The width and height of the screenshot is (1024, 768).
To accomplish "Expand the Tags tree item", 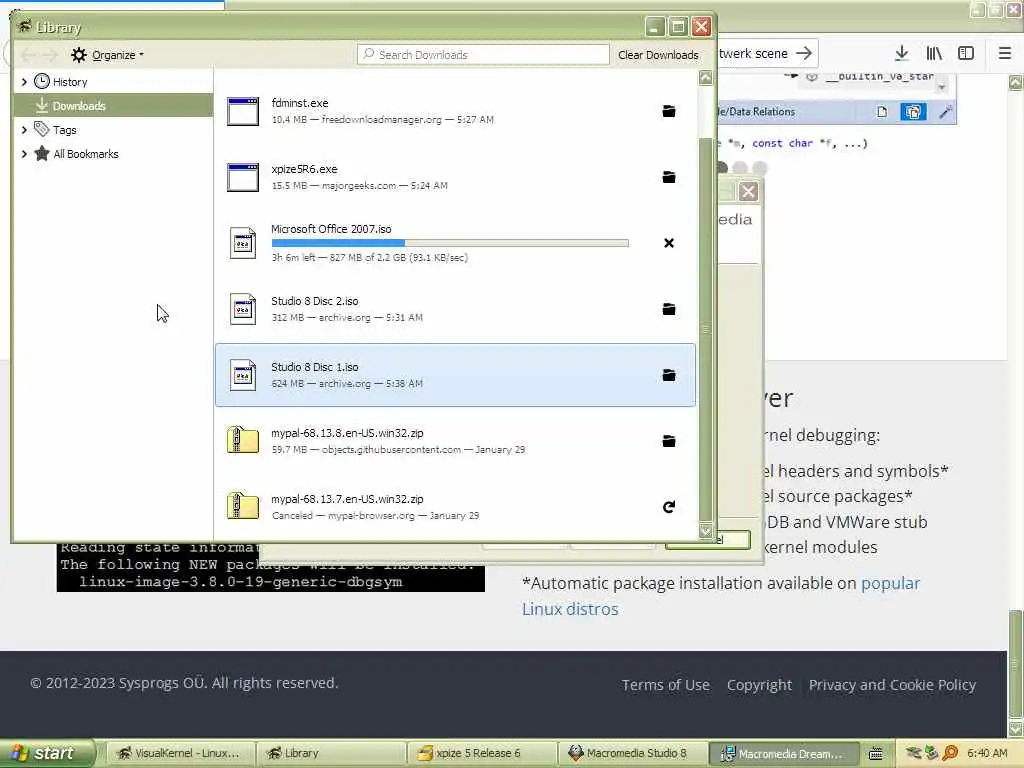I will 24,130.
